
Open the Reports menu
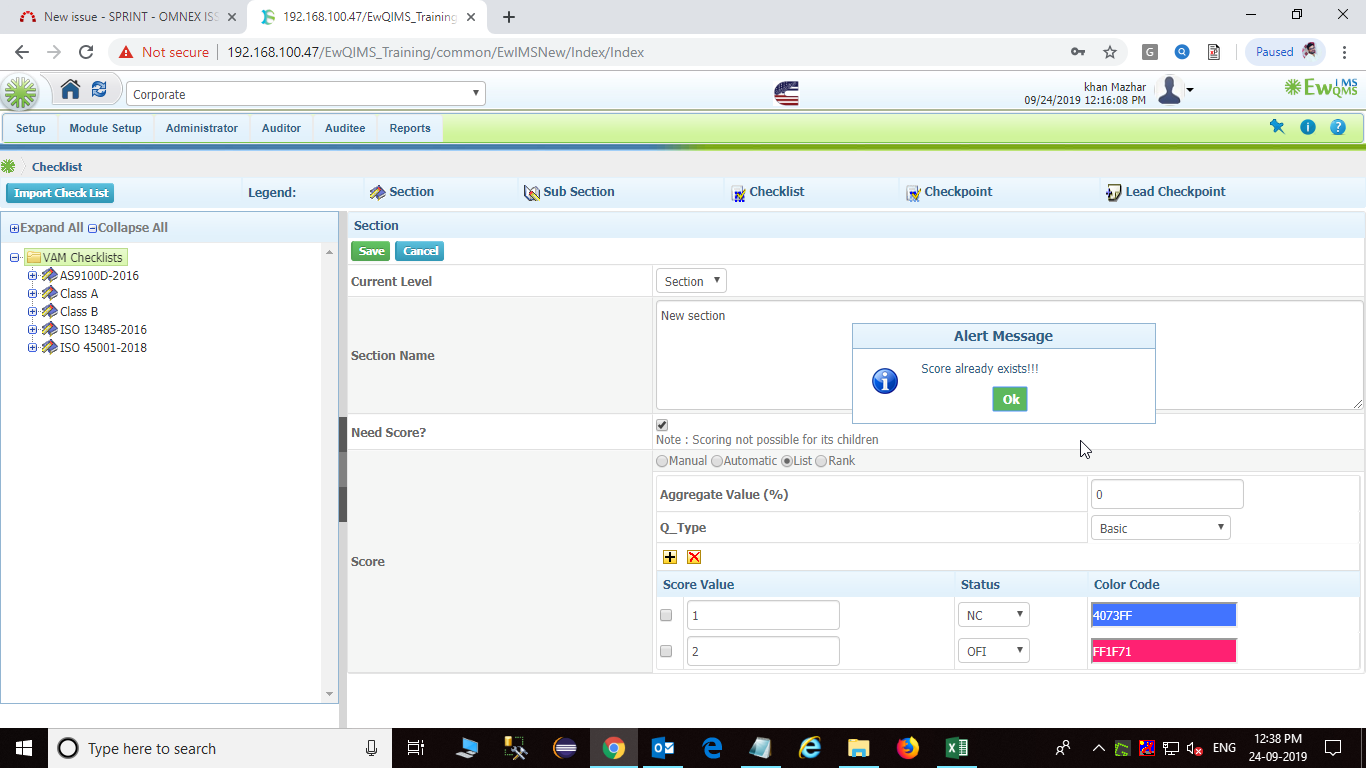point(410,128)
